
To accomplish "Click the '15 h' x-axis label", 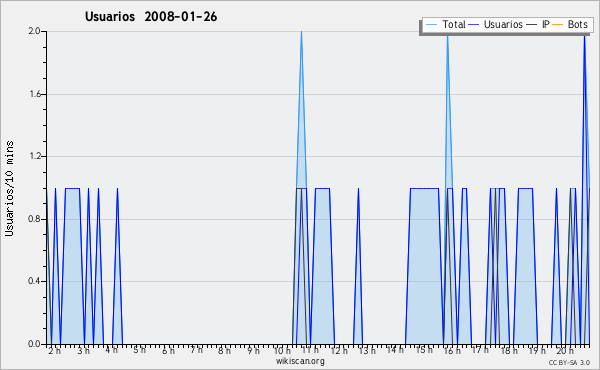I will (424, 350).
